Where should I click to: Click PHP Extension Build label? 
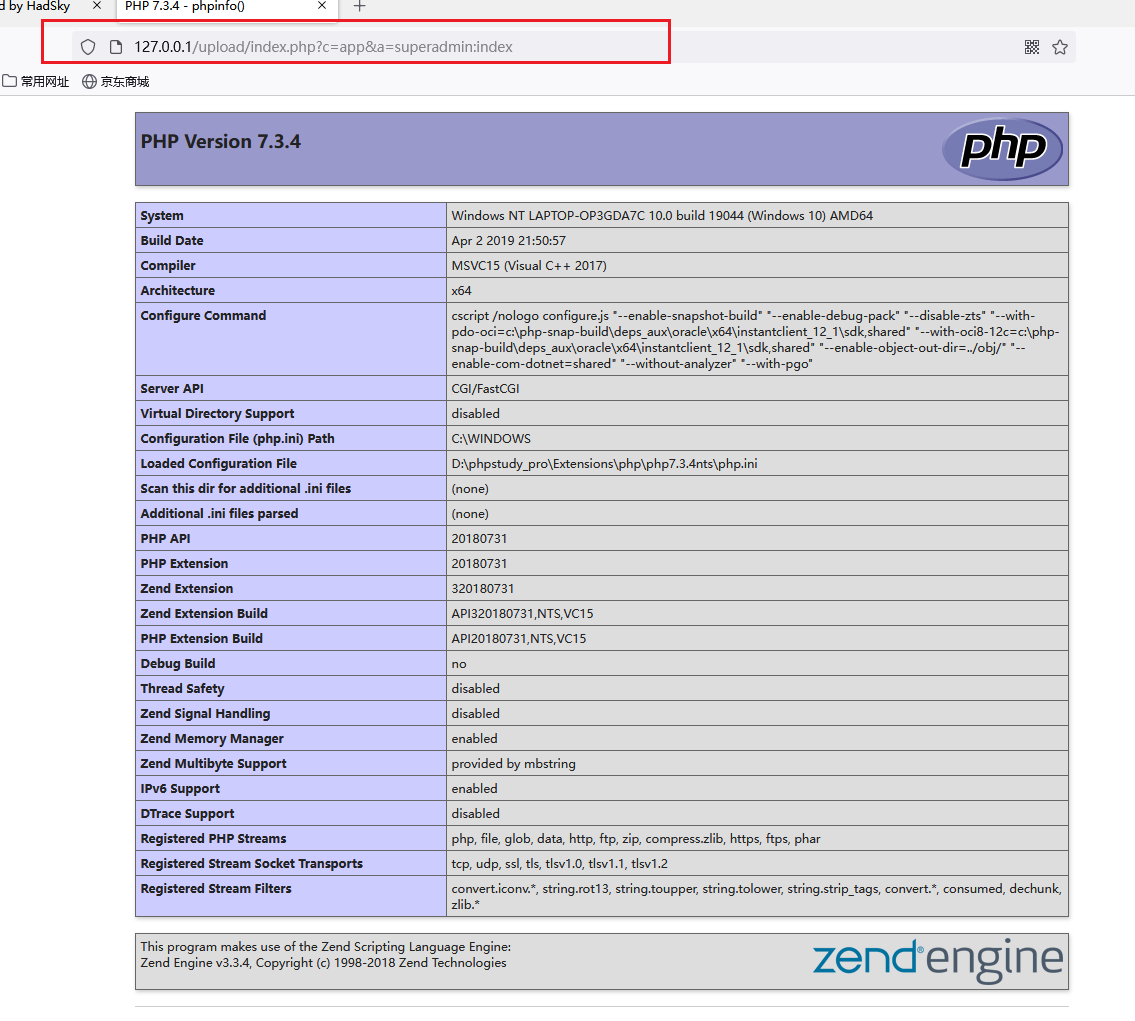coord(201,638)
